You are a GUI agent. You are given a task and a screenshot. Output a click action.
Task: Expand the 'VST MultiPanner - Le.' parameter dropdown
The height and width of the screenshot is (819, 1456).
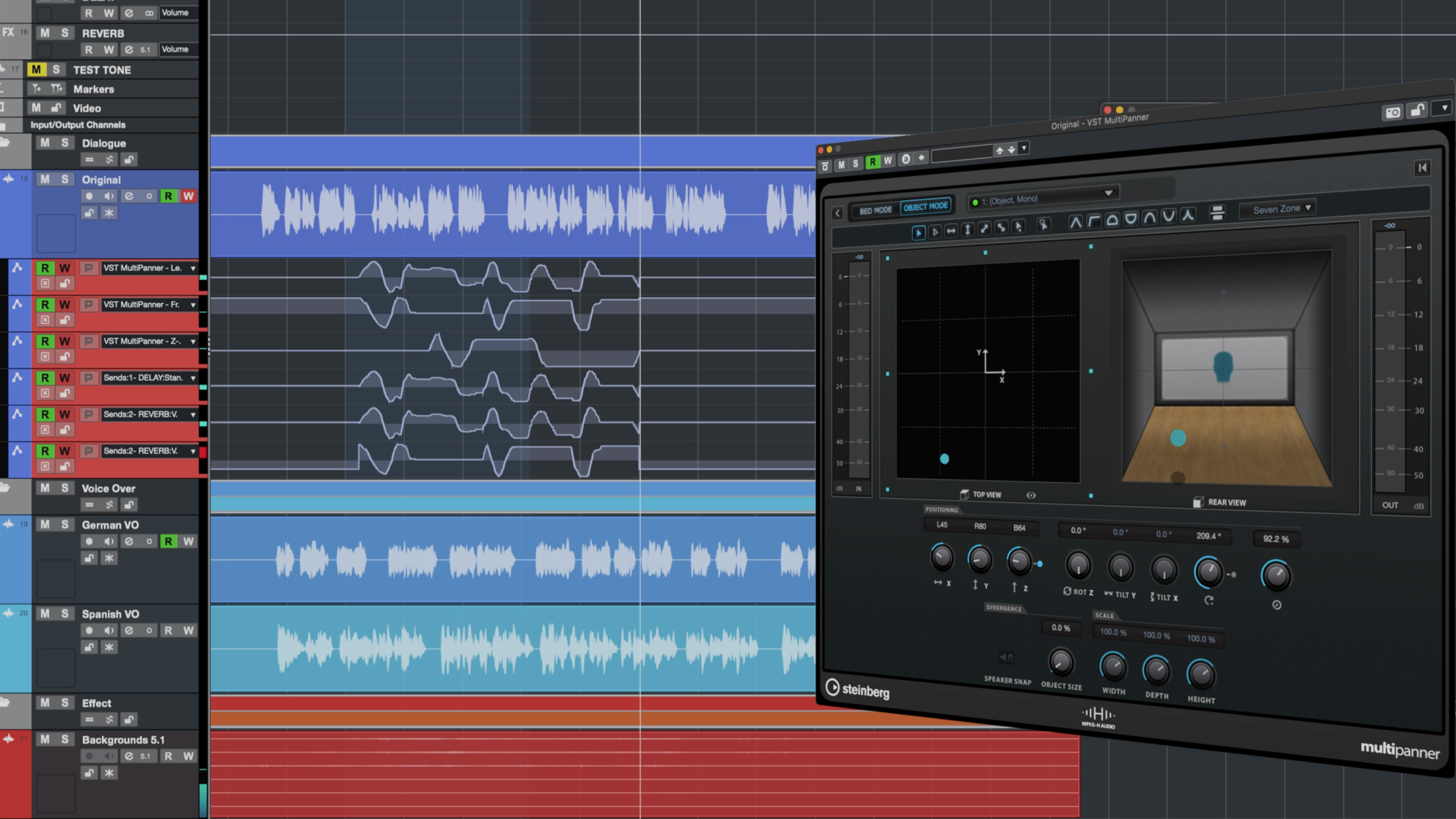(194, 268)
